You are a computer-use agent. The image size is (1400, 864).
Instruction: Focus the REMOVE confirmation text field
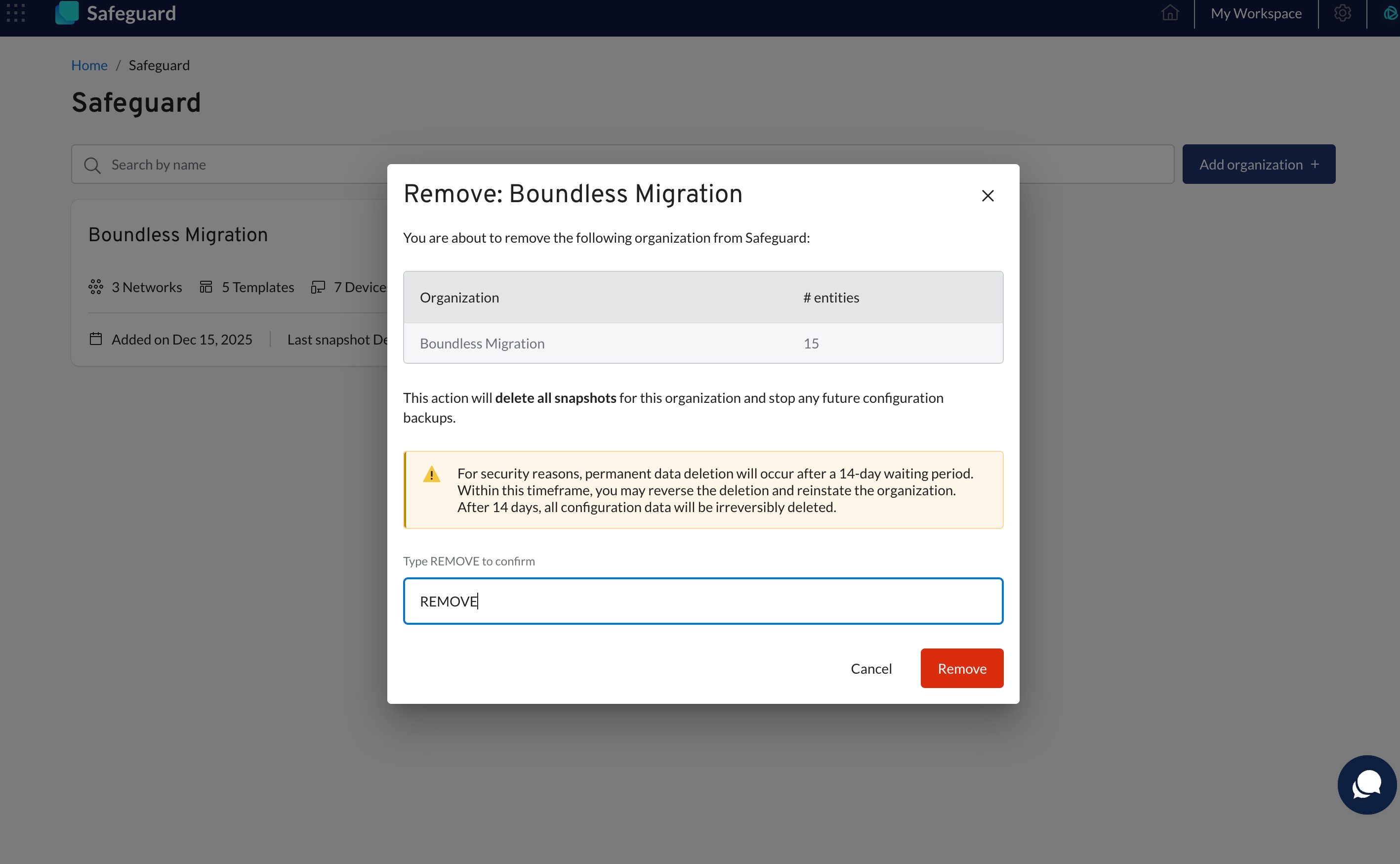[x=702, y=601]
